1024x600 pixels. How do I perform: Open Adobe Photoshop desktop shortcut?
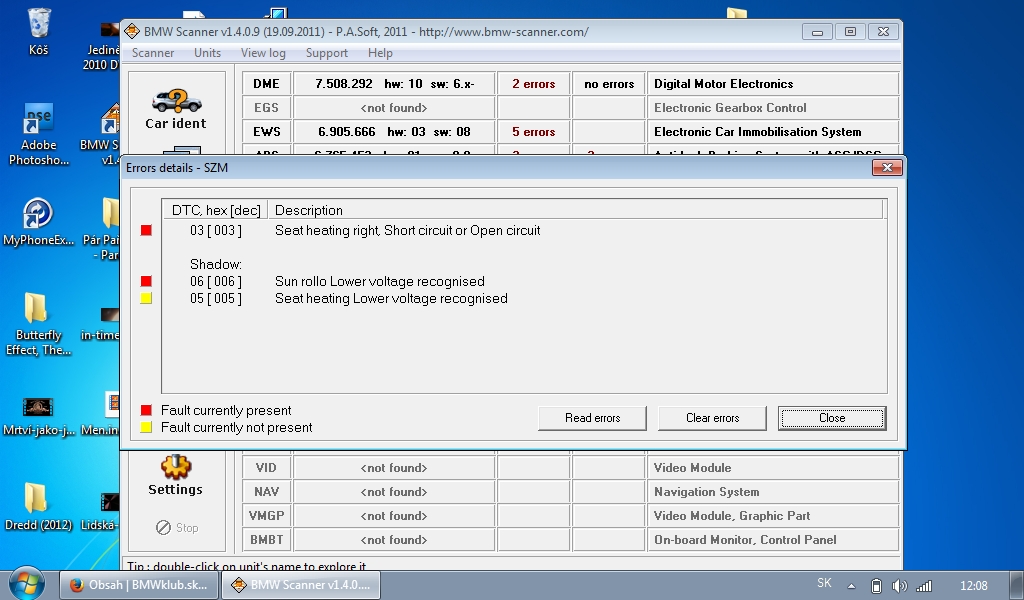pyautogui.click(x=38, y=120)
